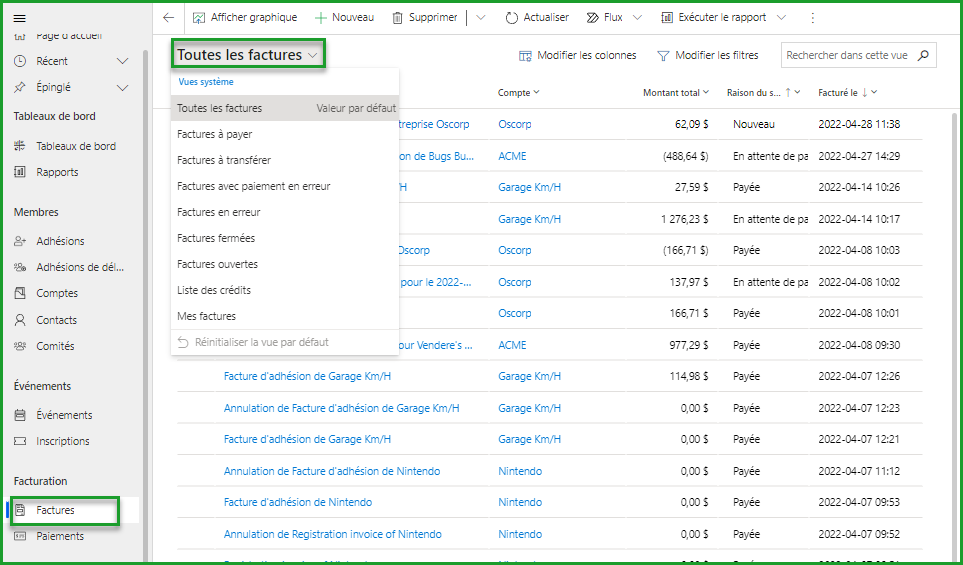The image size is (963, 565).
Task: Choose Factures fermées from view list
Action: (216, 238)
